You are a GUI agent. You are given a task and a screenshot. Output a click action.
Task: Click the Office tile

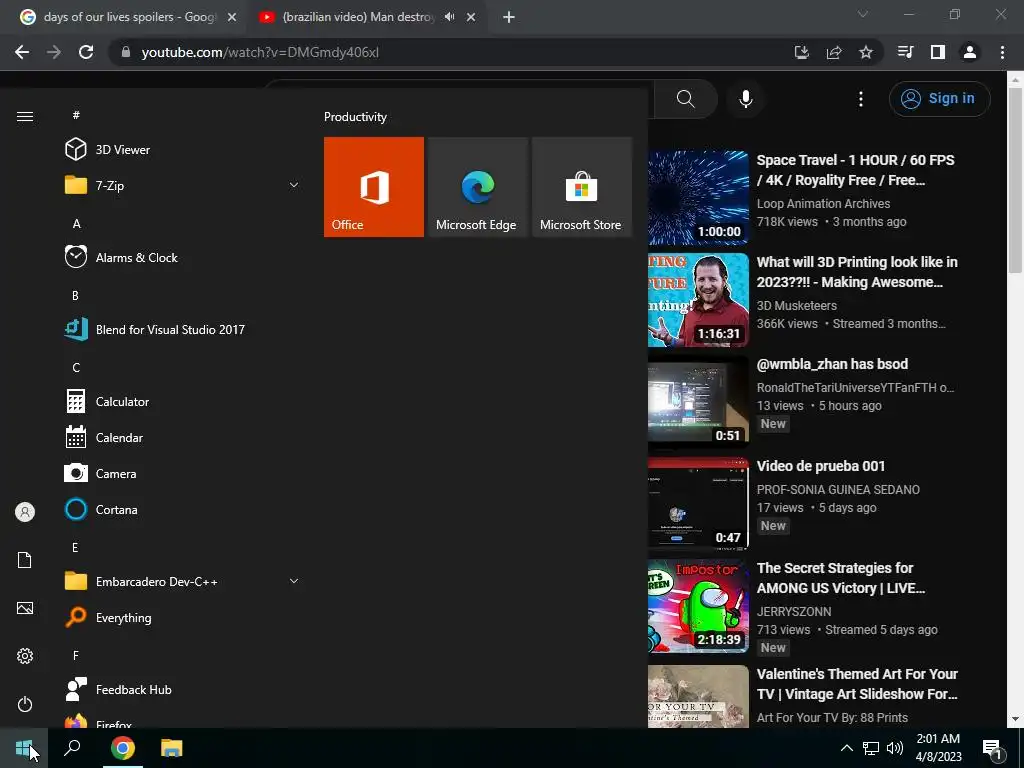374,187
